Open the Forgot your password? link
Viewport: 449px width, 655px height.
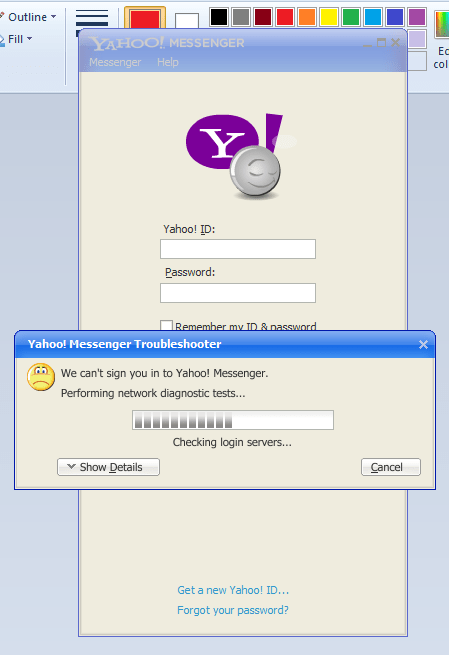[233, 610]
